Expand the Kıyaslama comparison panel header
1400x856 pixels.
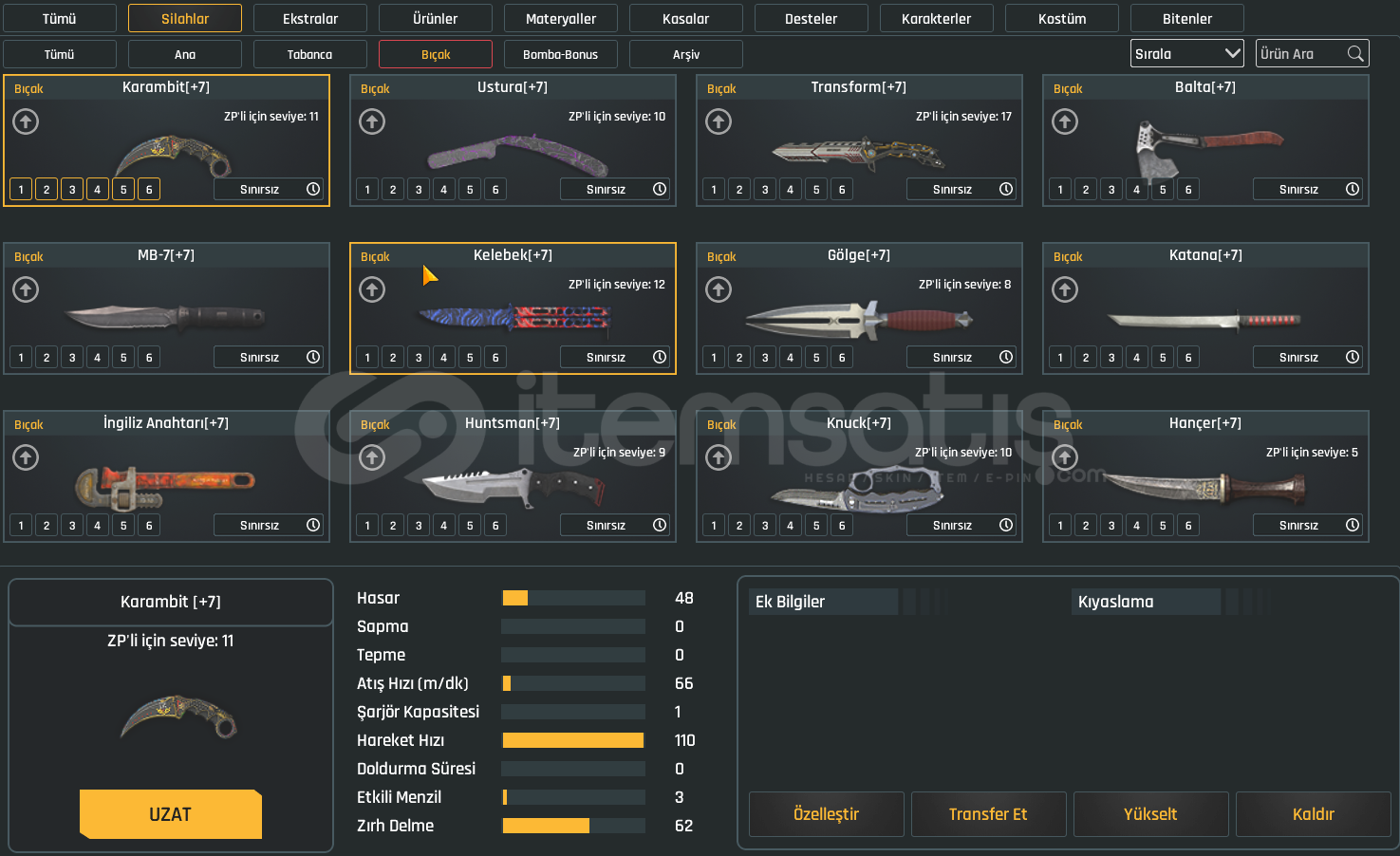pos(1147,602)
